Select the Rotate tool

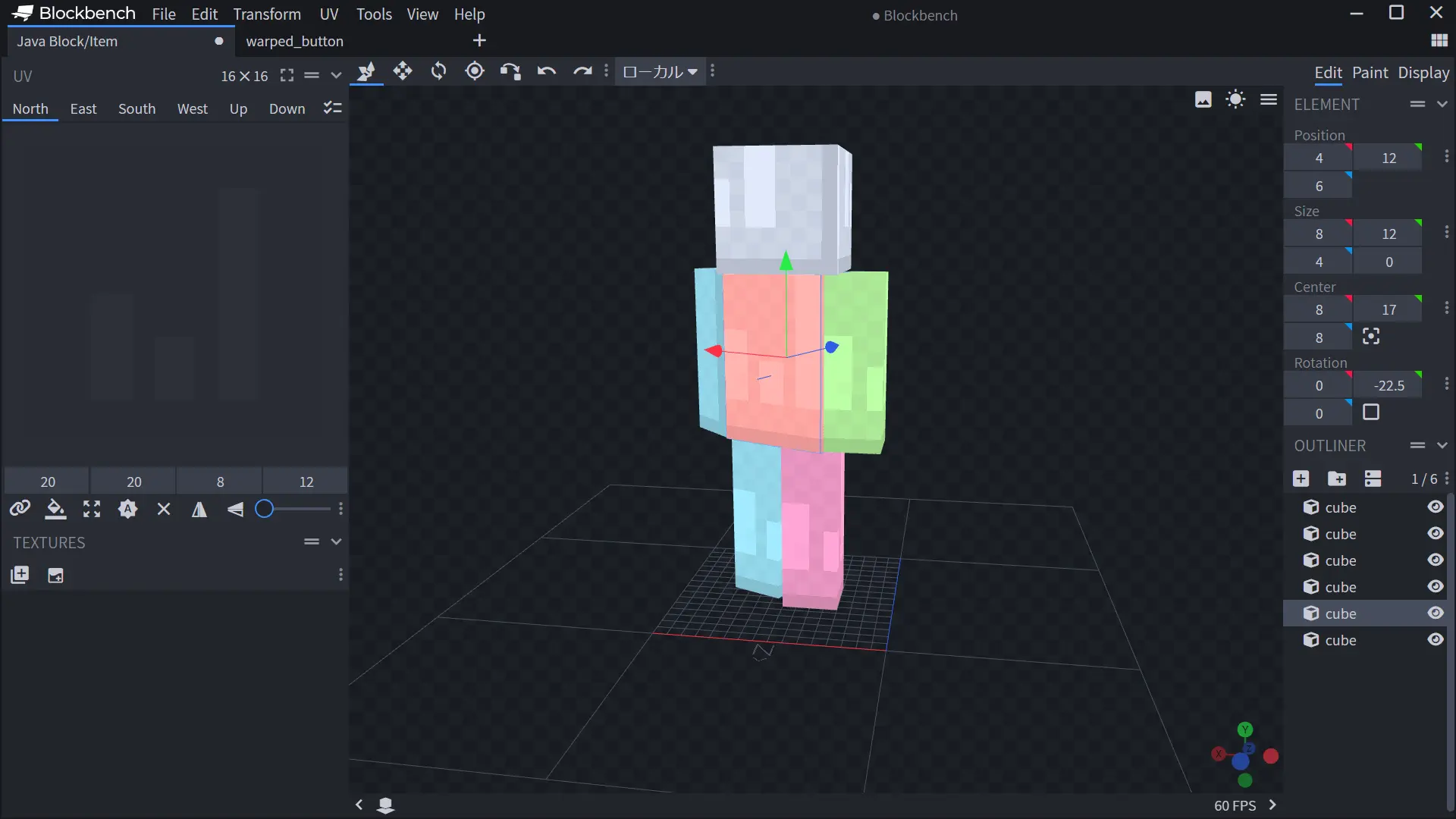pyautogui.click(x=438, y=71)
